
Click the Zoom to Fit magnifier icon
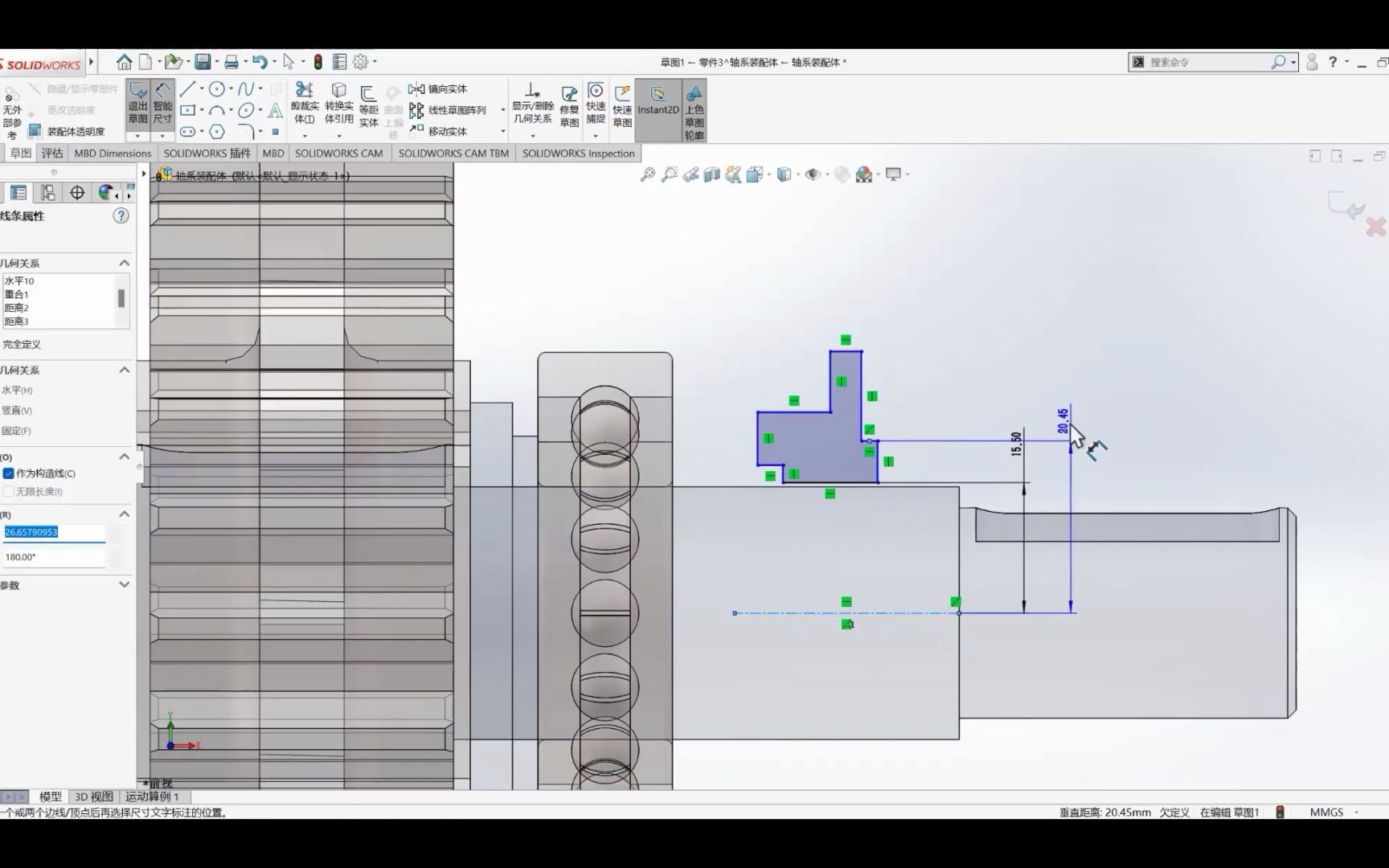coord(647,174)
